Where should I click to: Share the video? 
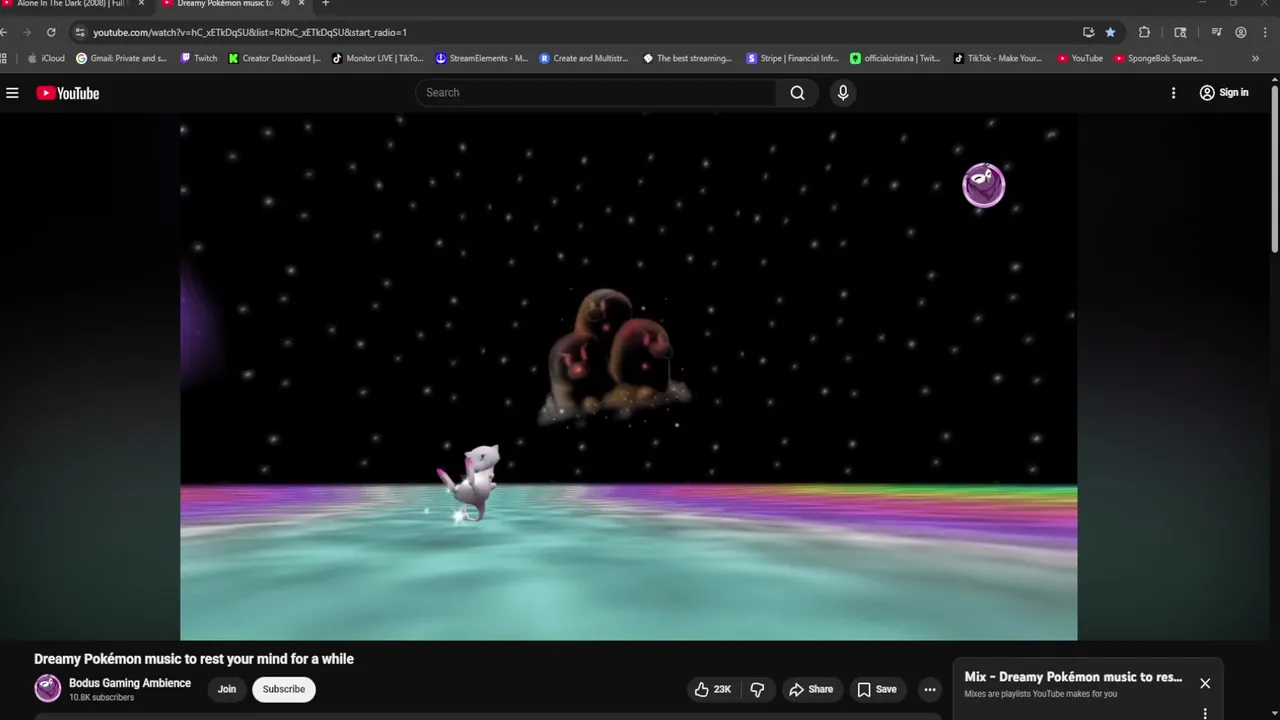click(x=811, y=689)
